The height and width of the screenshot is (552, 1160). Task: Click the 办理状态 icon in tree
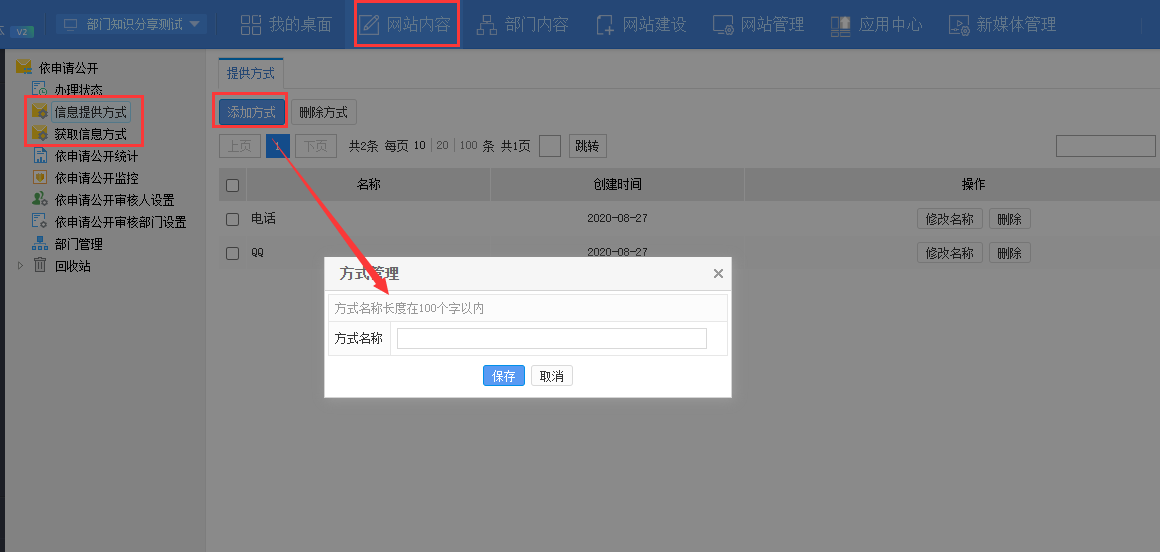point(40,90)
